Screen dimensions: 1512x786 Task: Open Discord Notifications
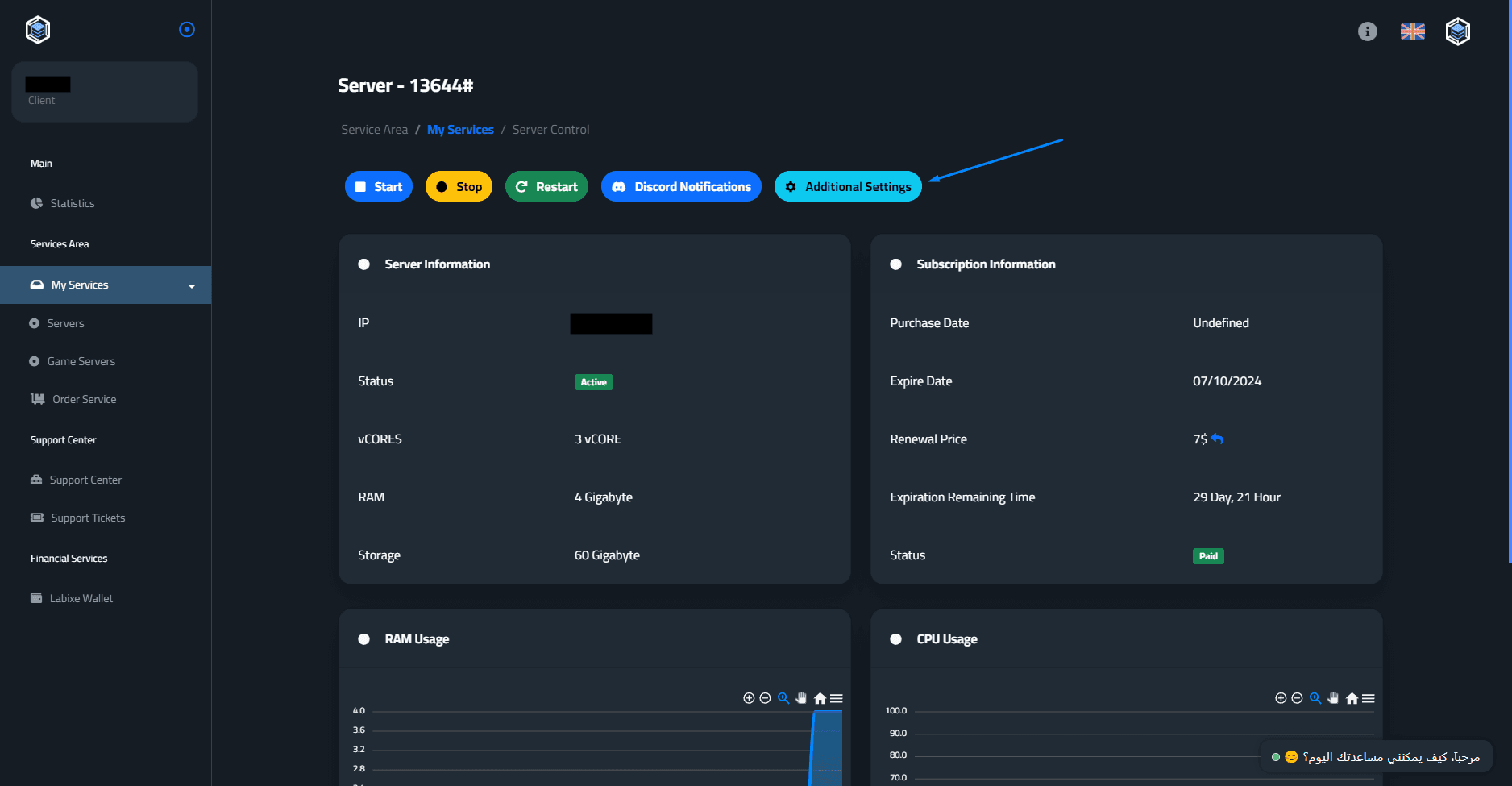(x=681, y=186)
